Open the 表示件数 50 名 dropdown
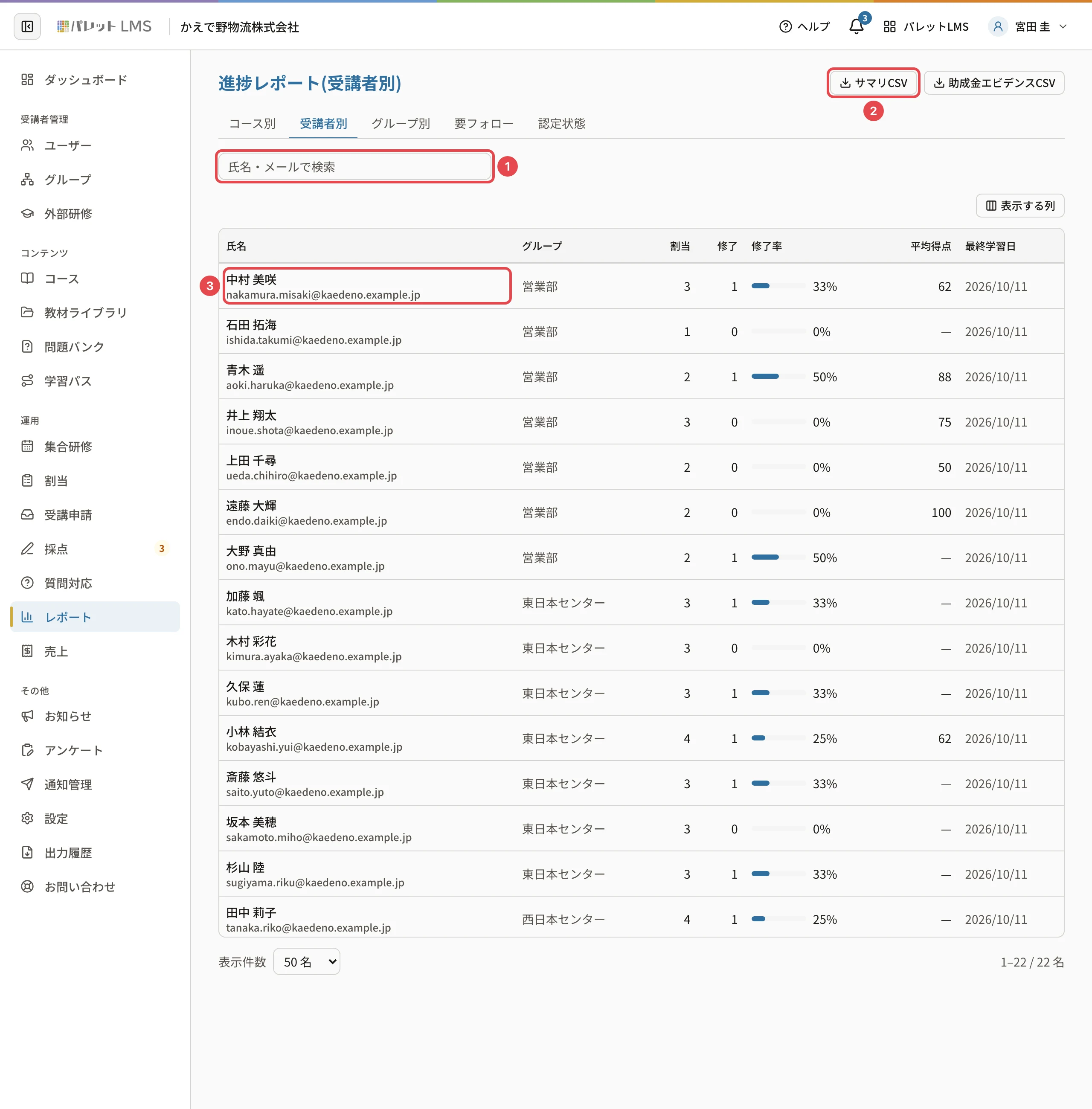 [x=307, y=961]
